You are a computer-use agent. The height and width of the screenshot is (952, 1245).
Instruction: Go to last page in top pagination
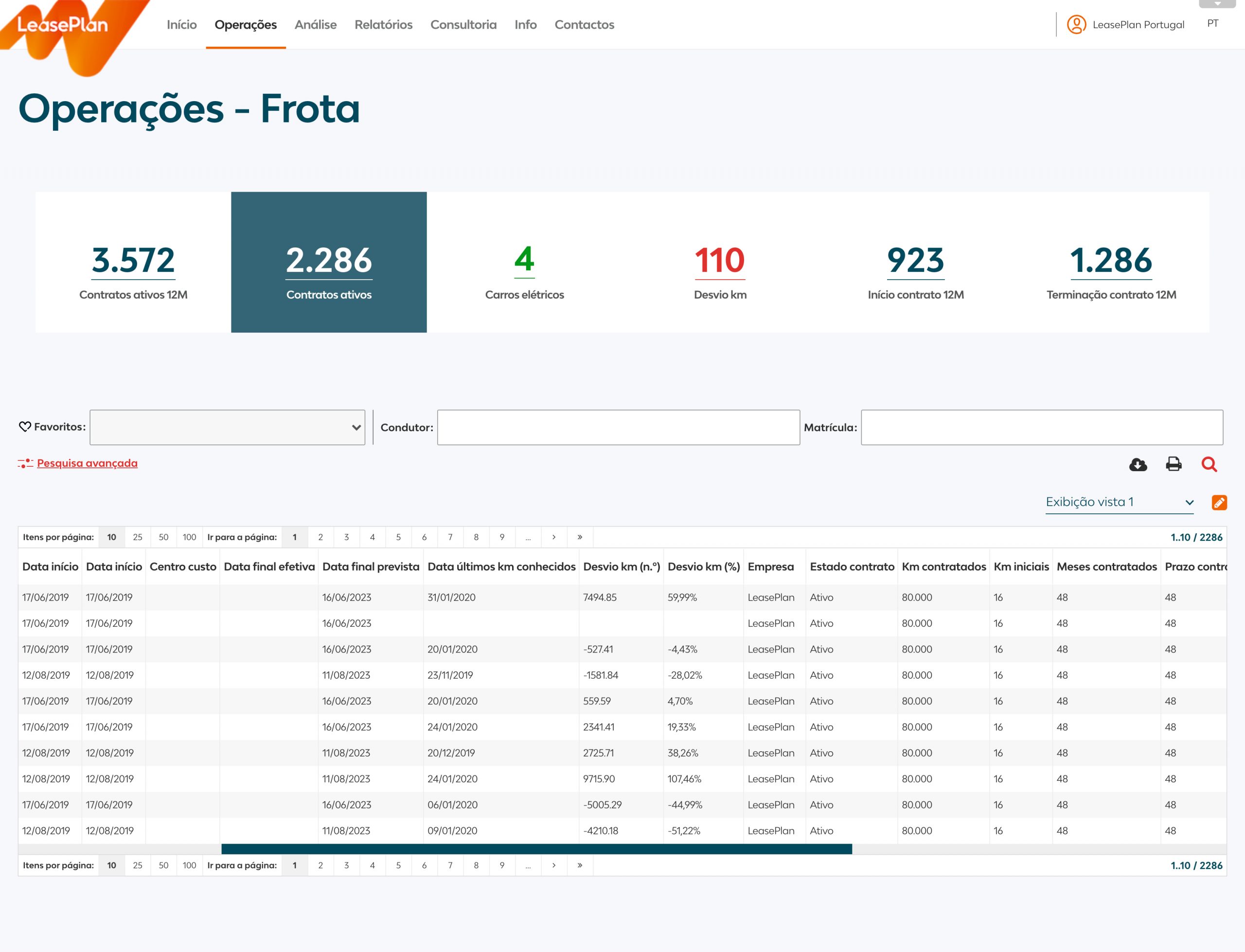[580, 537]
